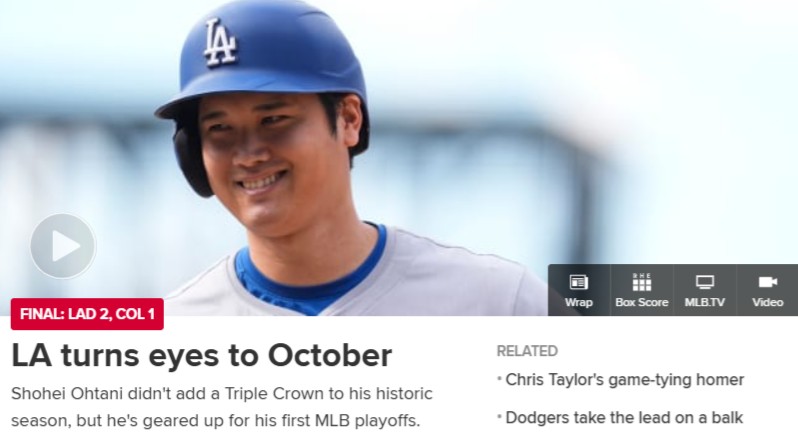Open Dodgers take the lead on a balk

click(x=624, y=418)
